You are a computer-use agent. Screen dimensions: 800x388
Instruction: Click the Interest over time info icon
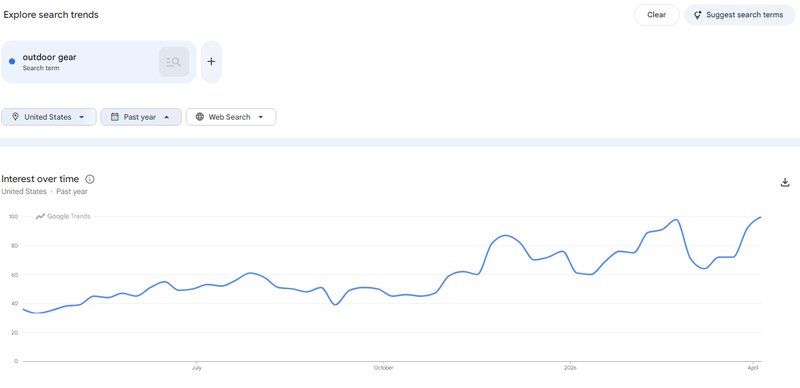click(90, 179)
